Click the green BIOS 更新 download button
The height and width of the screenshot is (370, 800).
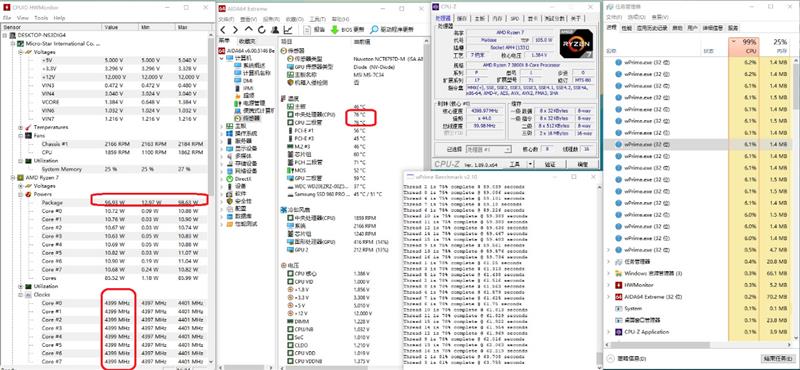pos(347,30)
